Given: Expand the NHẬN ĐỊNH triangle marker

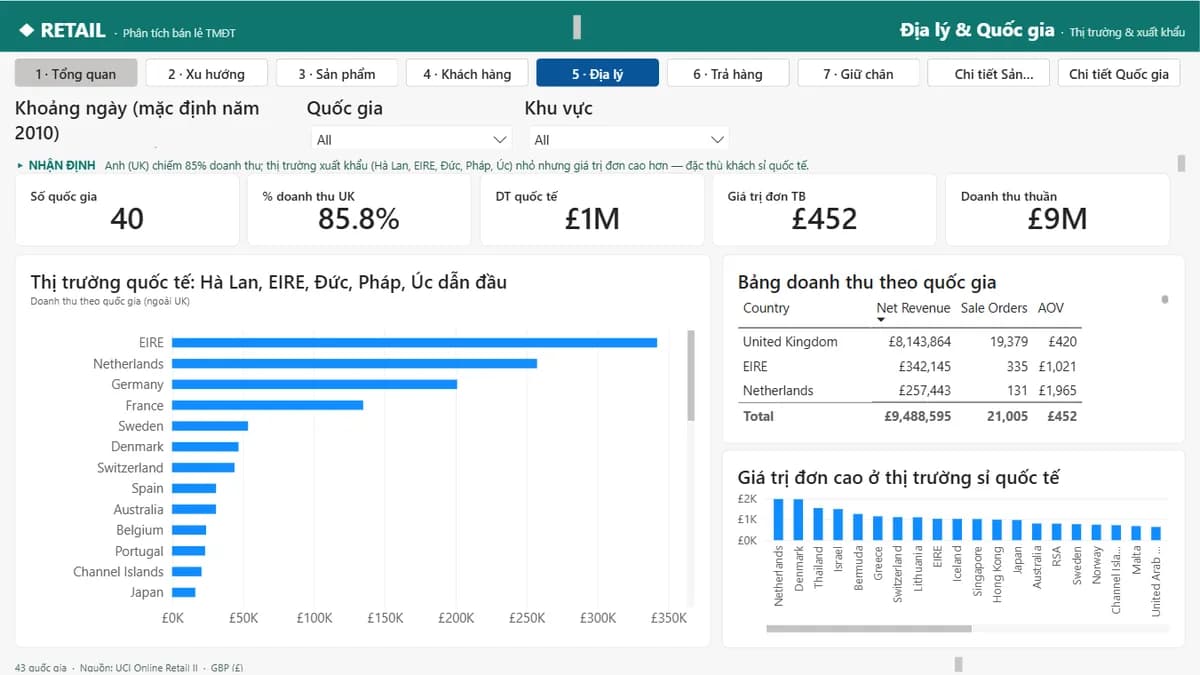Looking at the screenshot, I should [20, 165].
